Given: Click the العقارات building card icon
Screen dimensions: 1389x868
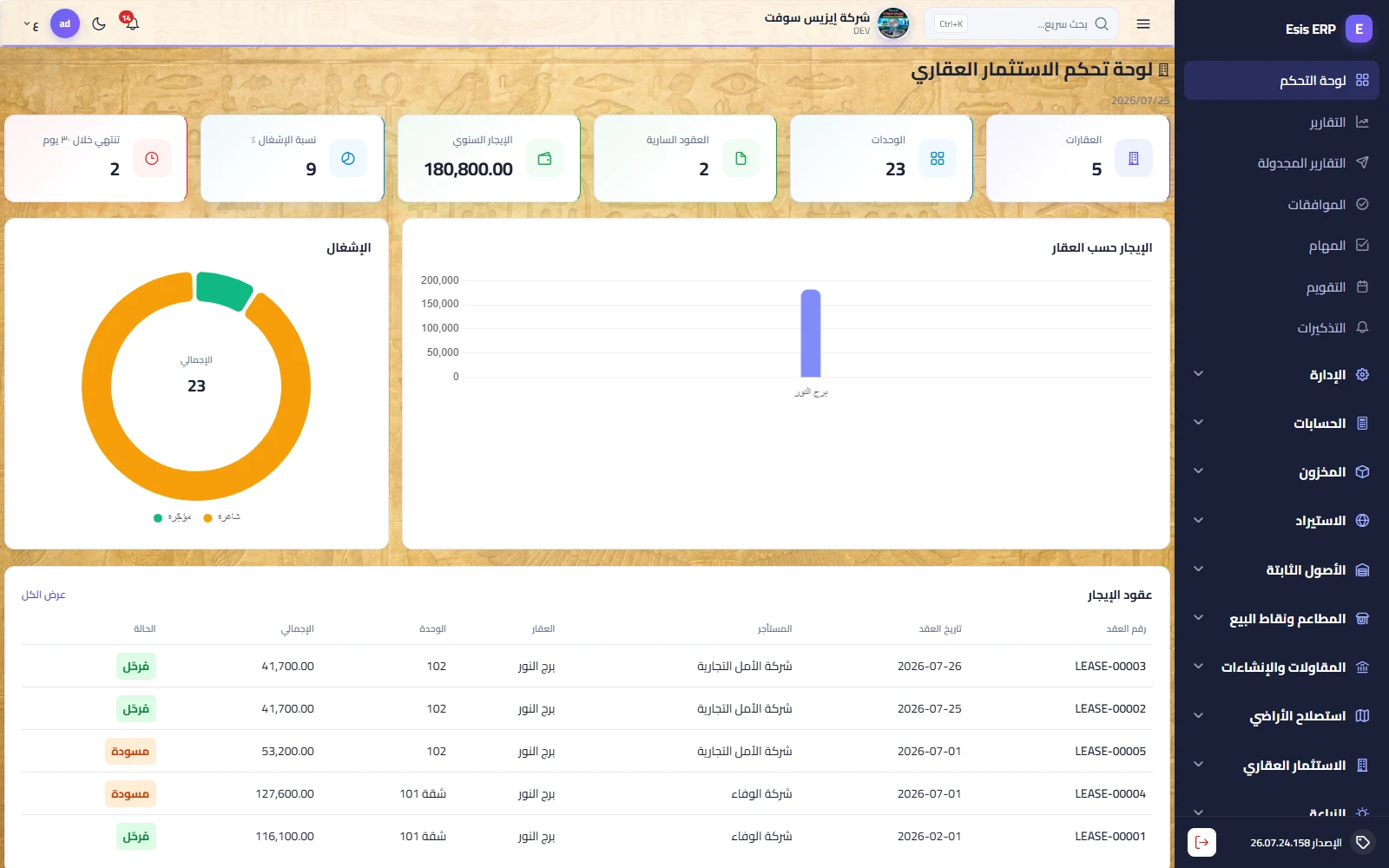Looking at the screenshot, I should coord(1133,158).
